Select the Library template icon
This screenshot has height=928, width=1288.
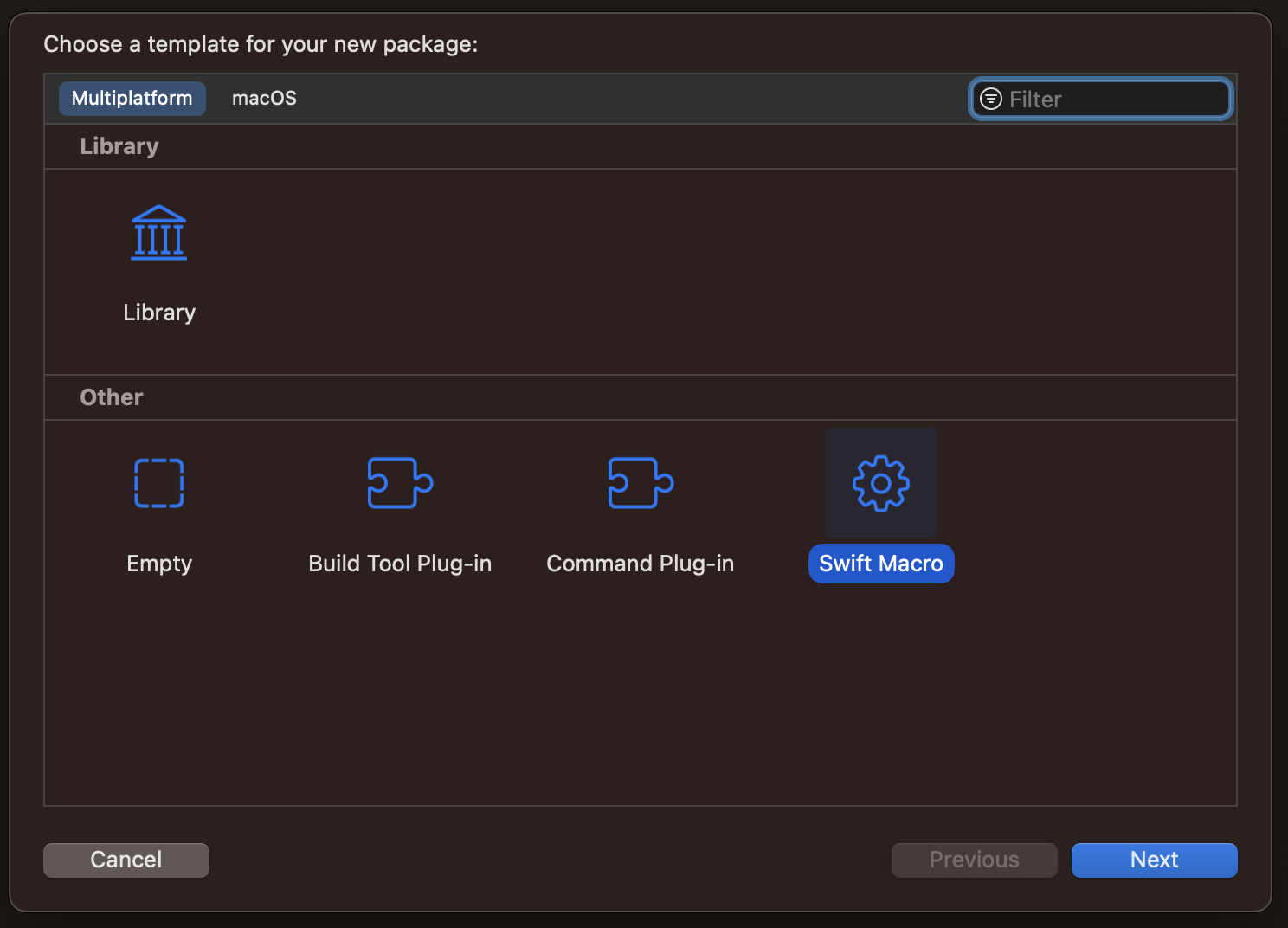point(159,233)
